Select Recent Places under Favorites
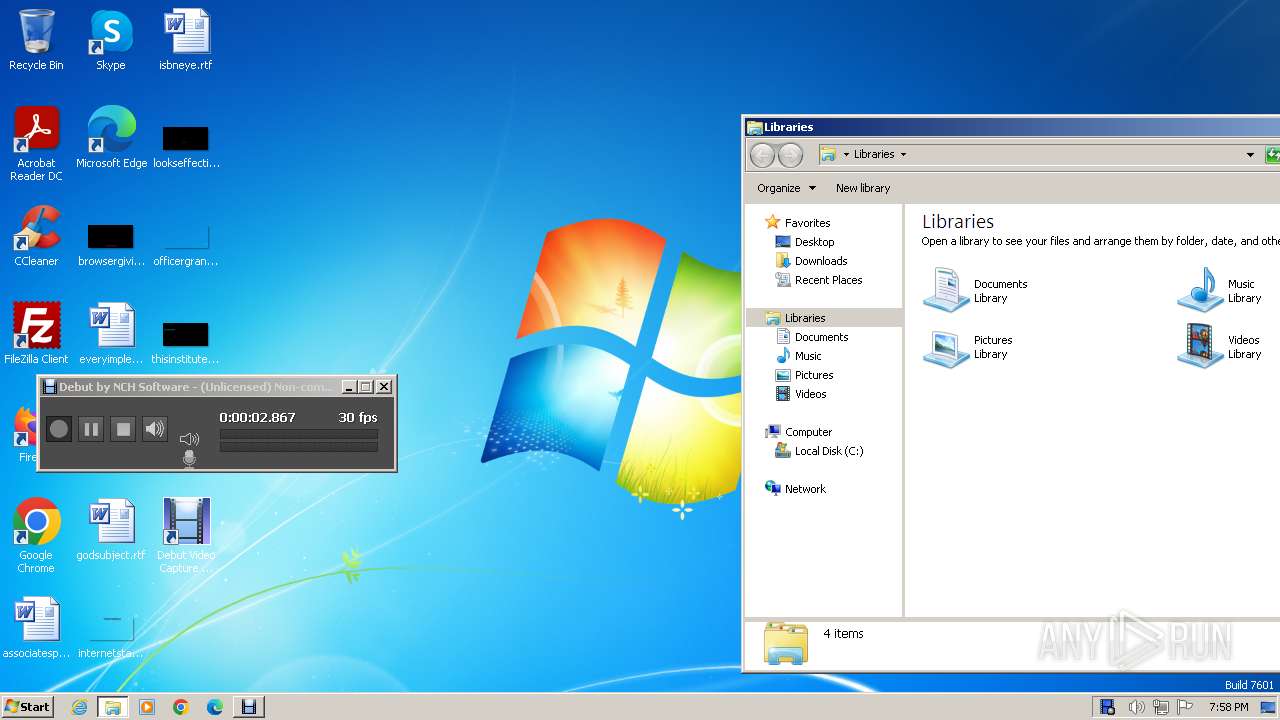Screen dimensions: 1280x720 (x=819, y=280)
